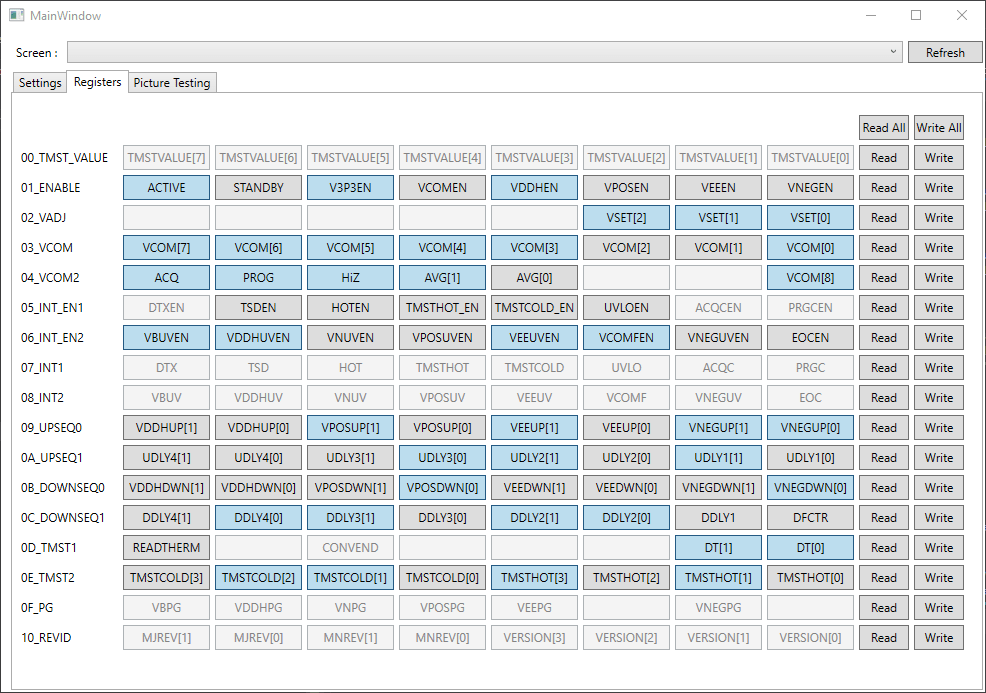
Task: Toggle the V3P3EN bit
Action: click(350, 187)
